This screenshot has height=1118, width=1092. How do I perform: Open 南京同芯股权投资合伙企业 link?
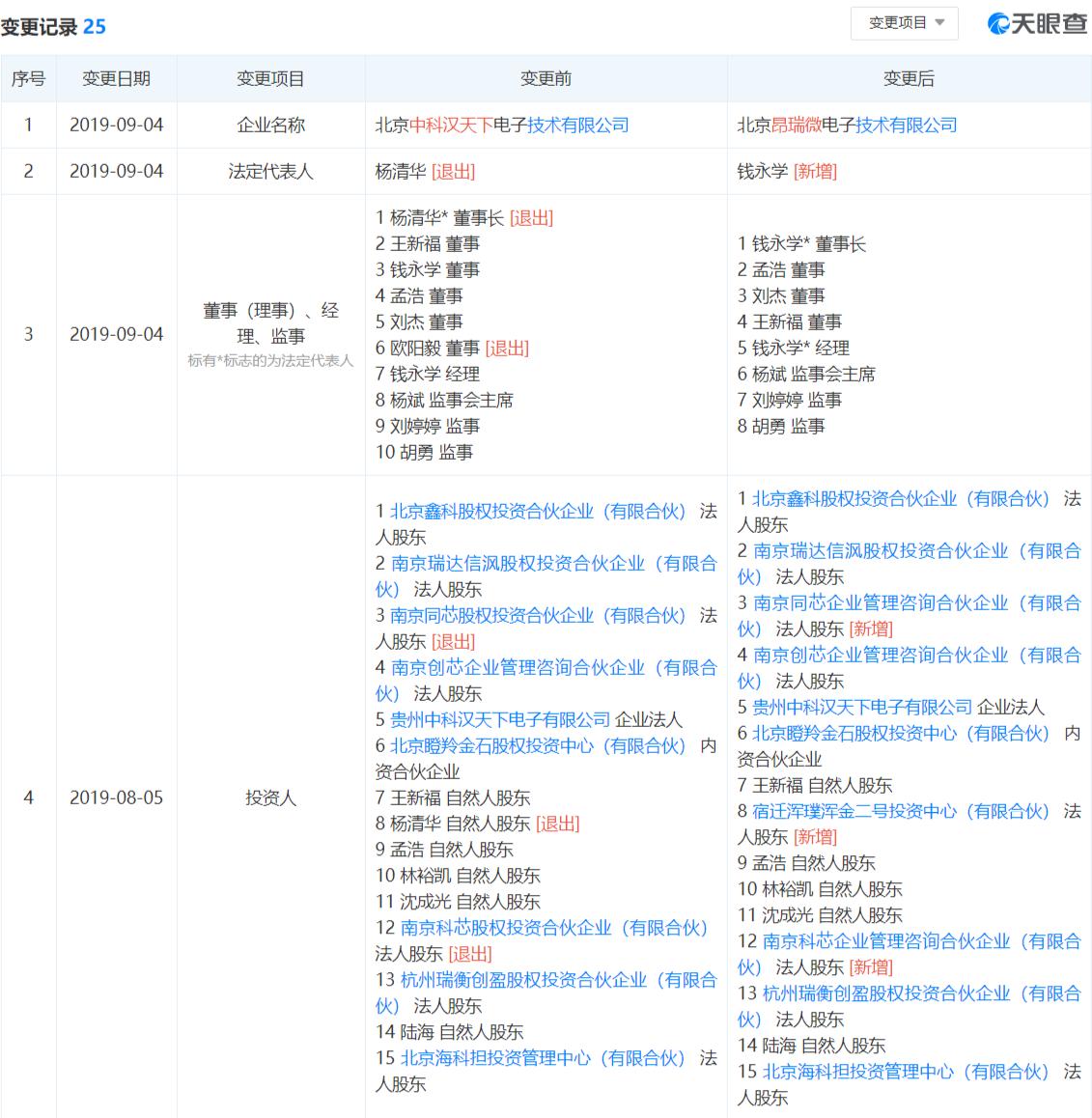coord(537,615)
